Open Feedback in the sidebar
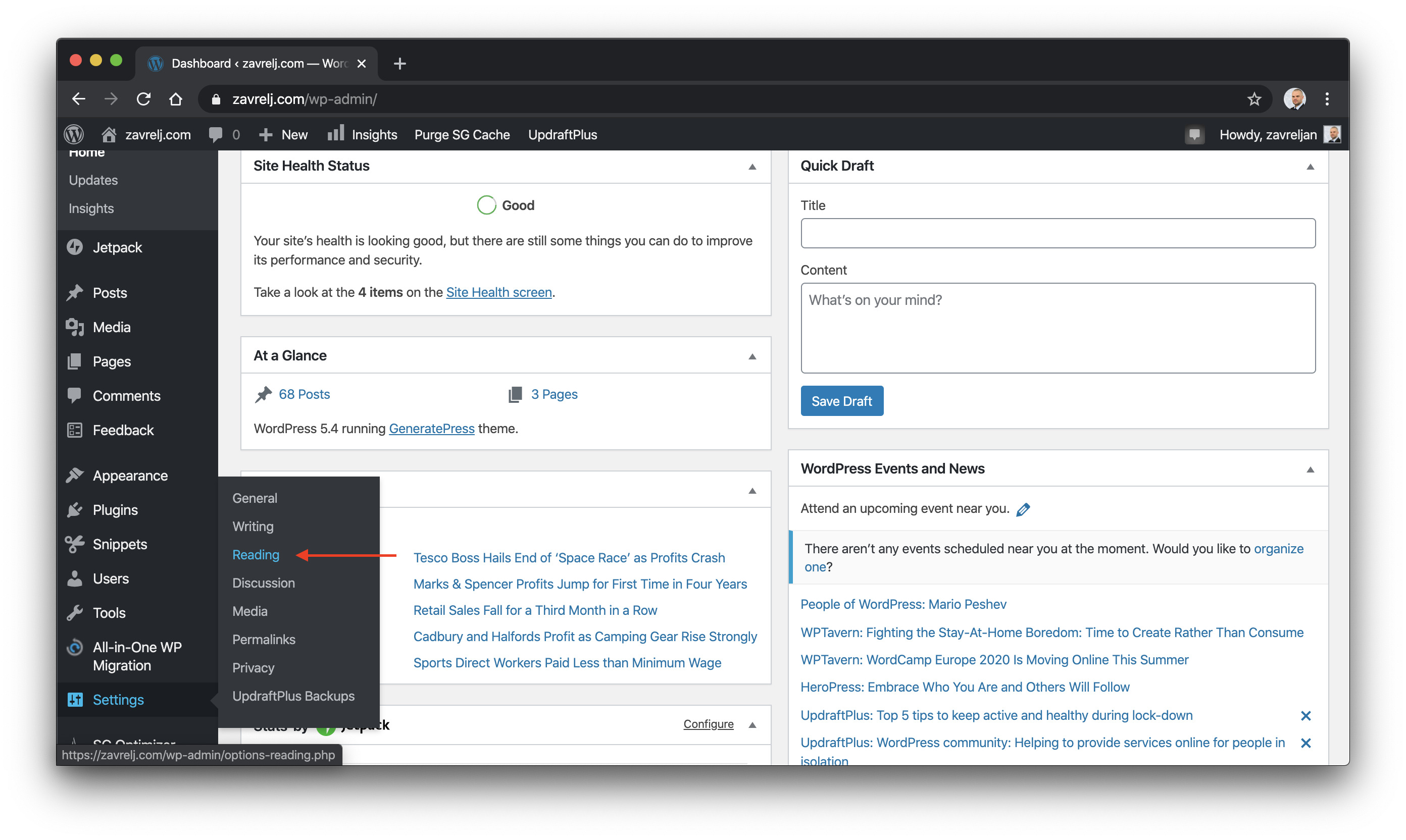This screenshot has height=840, width=1406. (x=123, y=430)
